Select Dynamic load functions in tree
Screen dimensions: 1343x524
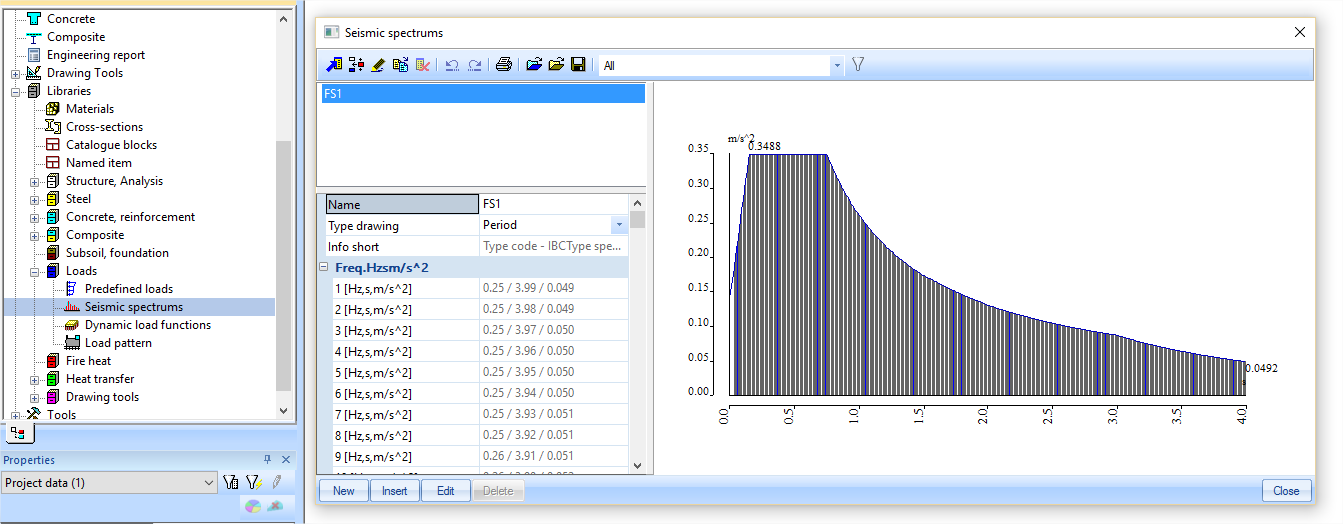coord(147,325)
